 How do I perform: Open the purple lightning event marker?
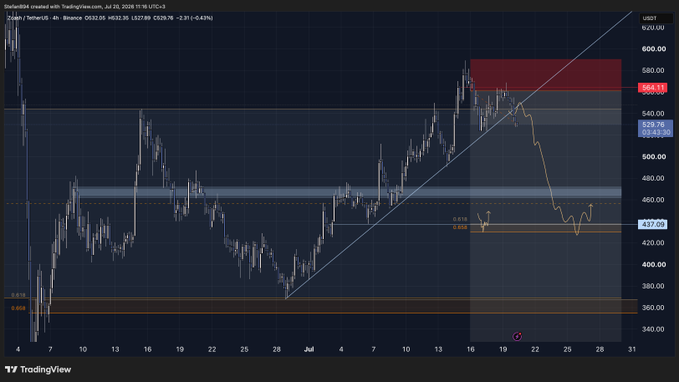pos(517,336)
